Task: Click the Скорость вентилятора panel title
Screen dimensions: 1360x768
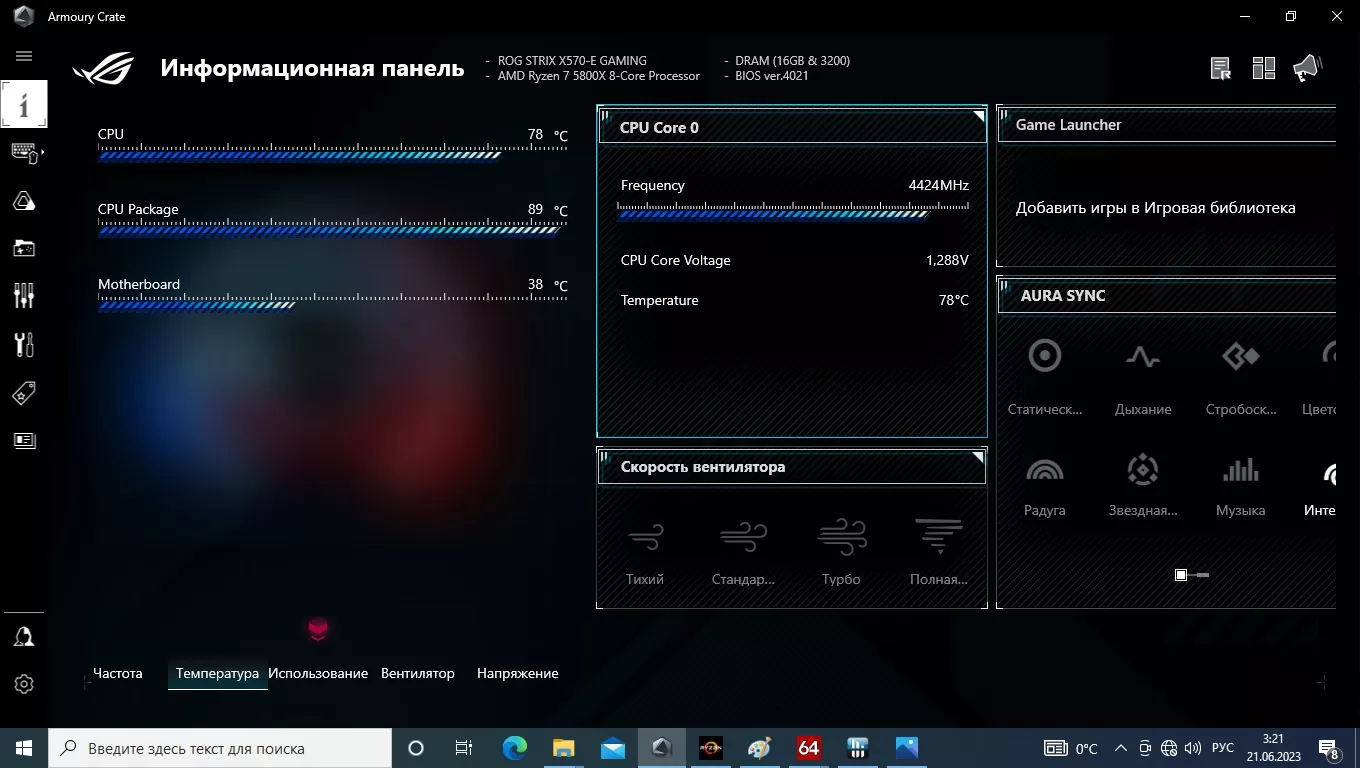Action: (x=703, y=467)
